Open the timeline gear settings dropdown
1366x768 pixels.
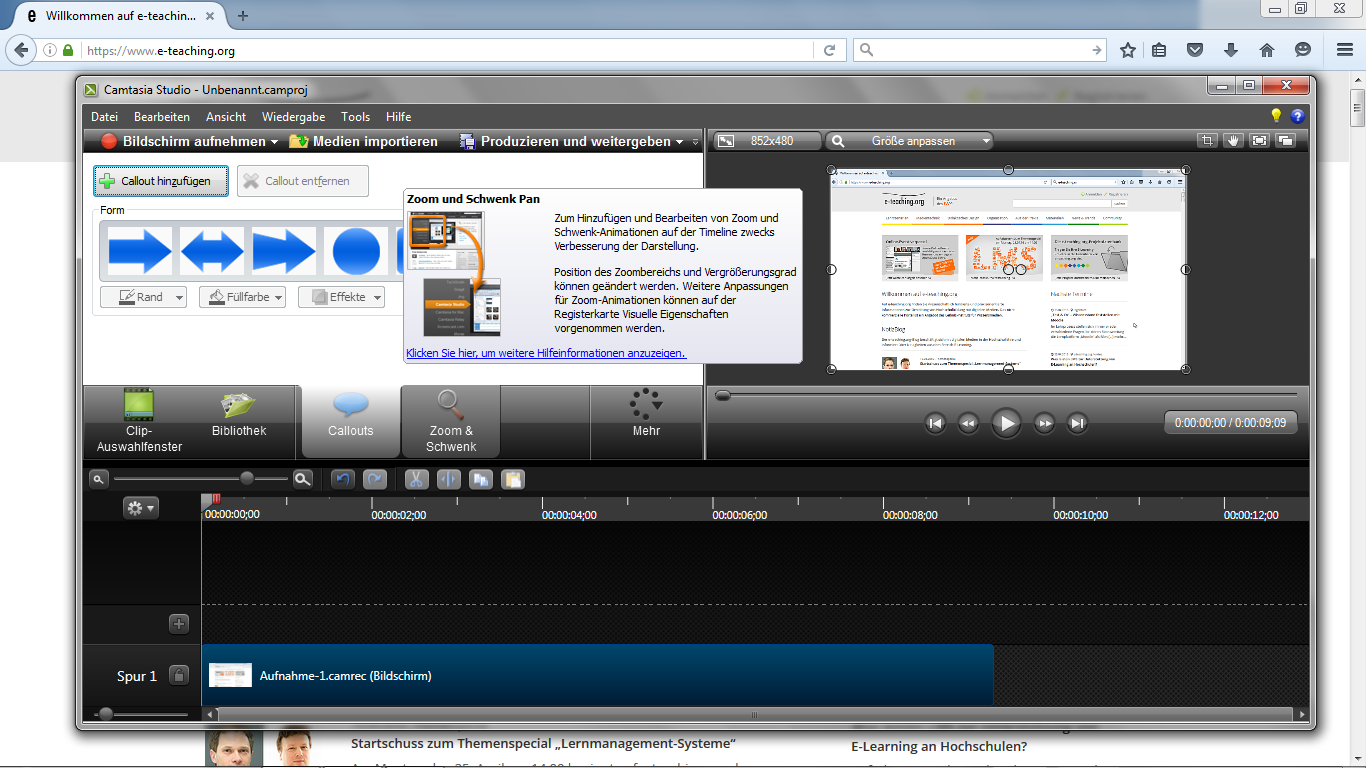pos(140,508)
